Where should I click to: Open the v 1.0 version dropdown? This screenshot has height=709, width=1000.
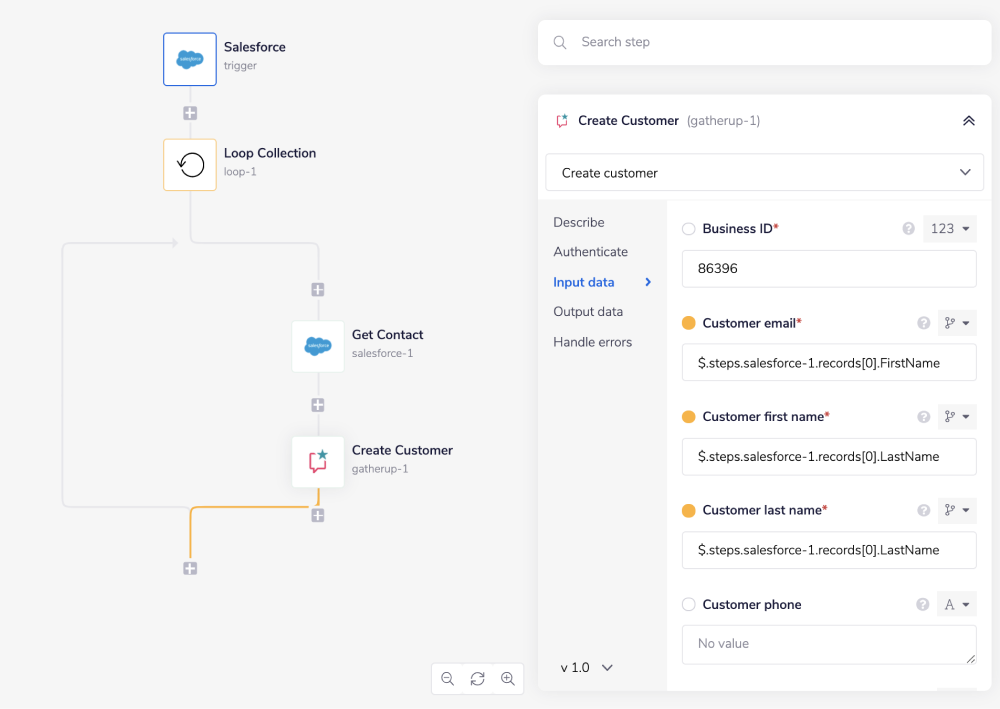click(x=585, y=667)
